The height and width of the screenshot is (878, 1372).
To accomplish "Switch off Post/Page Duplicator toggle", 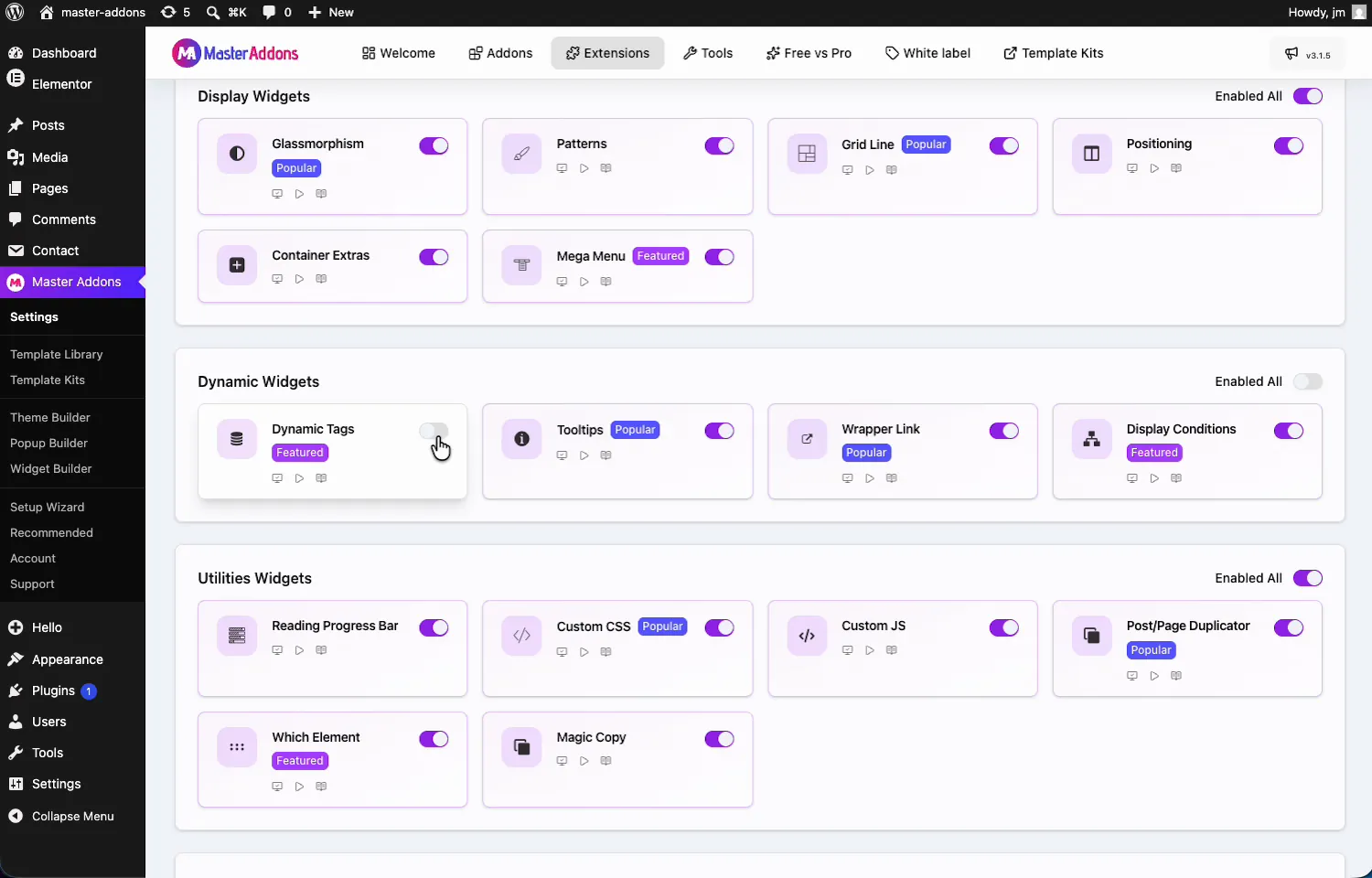I will coord(1289,627).
